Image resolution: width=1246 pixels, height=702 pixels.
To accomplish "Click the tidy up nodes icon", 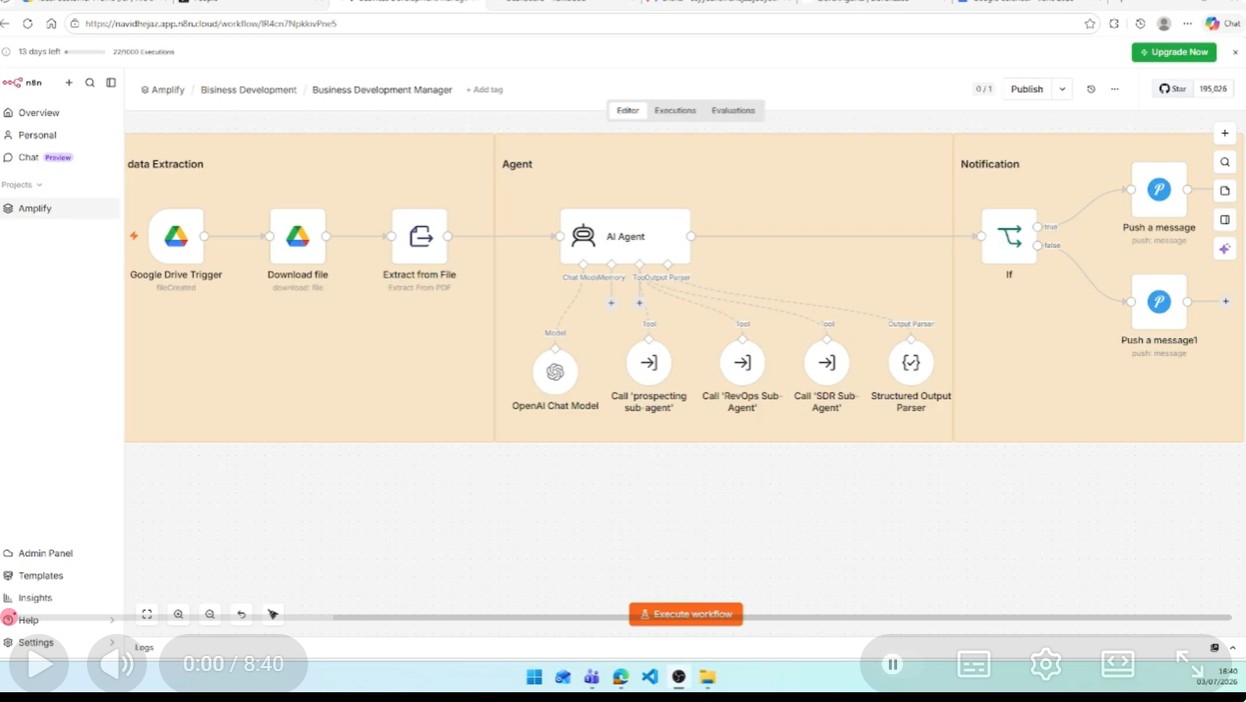I will [x=273, y=614].
